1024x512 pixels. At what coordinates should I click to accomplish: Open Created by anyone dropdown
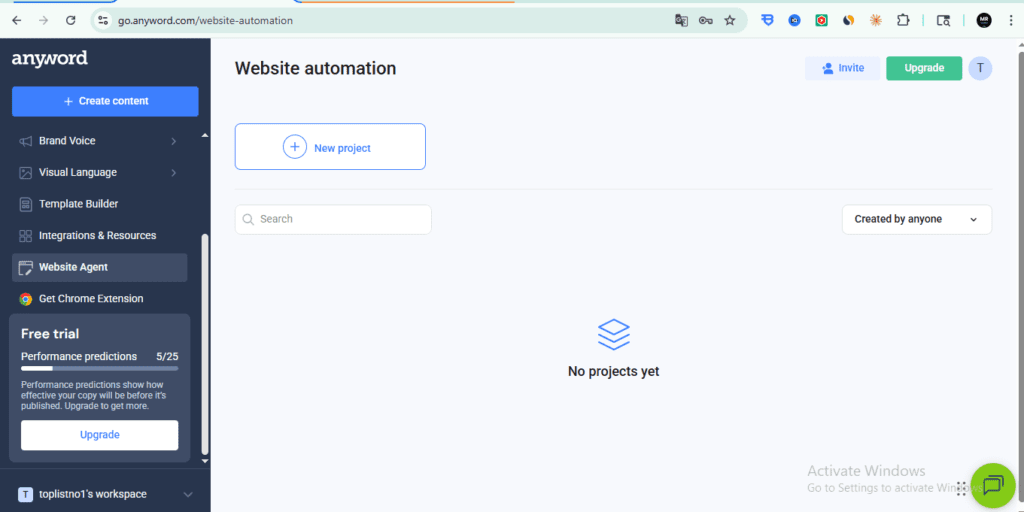(x=917, y=219)
